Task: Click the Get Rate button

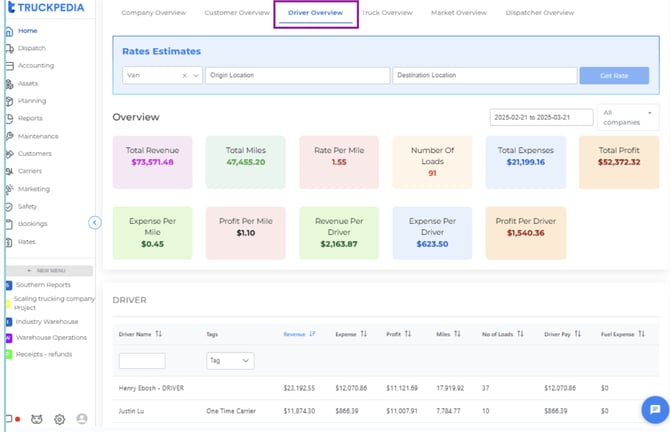Action: coord(614,76)
